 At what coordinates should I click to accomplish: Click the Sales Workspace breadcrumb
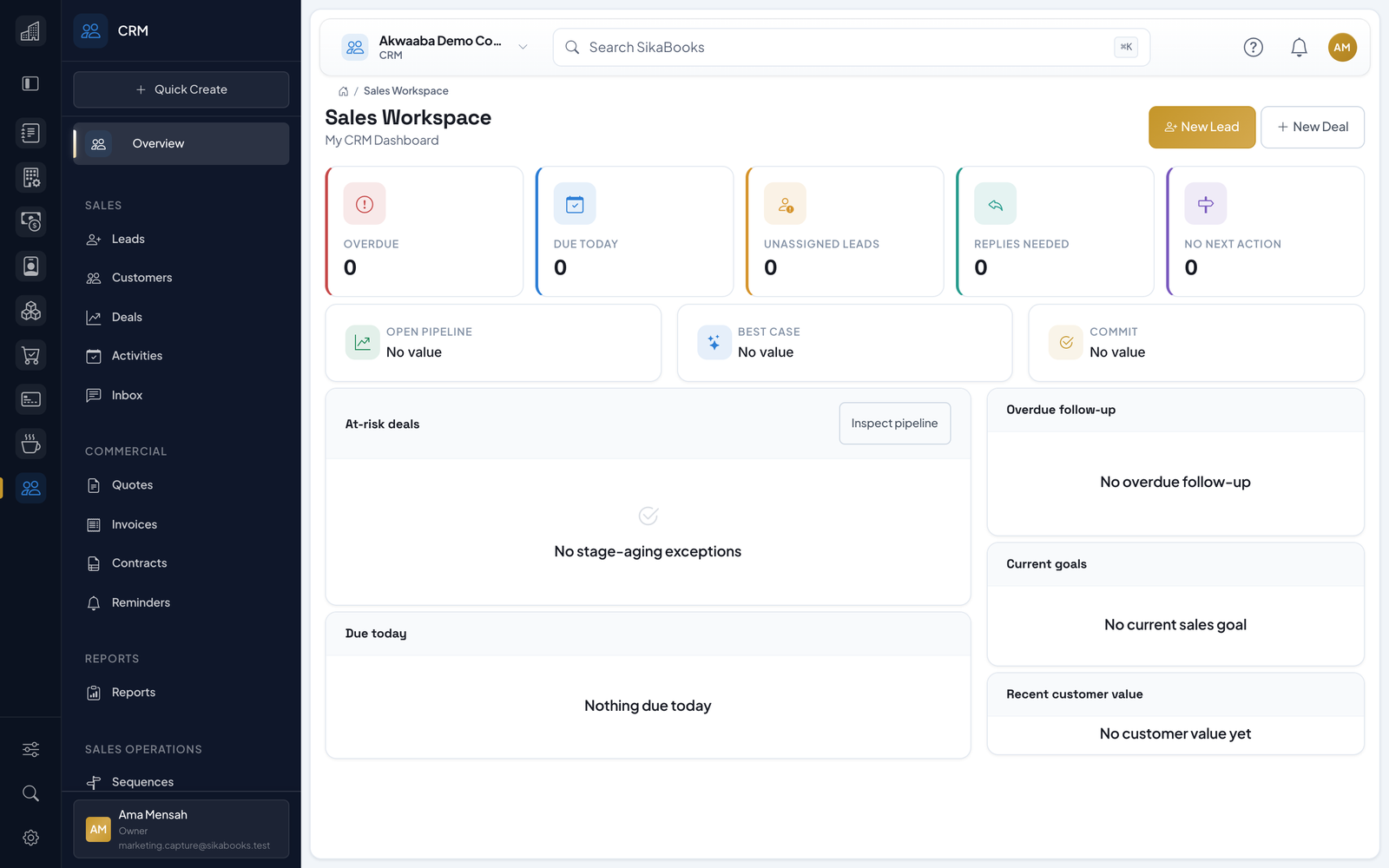(405, 91)
